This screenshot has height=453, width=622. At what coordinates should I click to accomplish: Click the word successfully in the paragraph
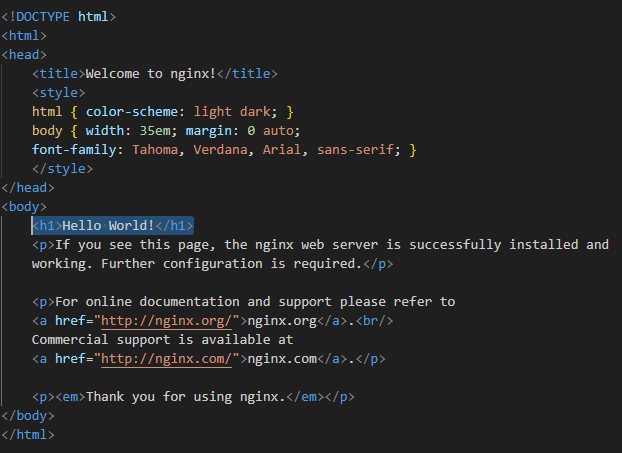click(x=455, y=245)
